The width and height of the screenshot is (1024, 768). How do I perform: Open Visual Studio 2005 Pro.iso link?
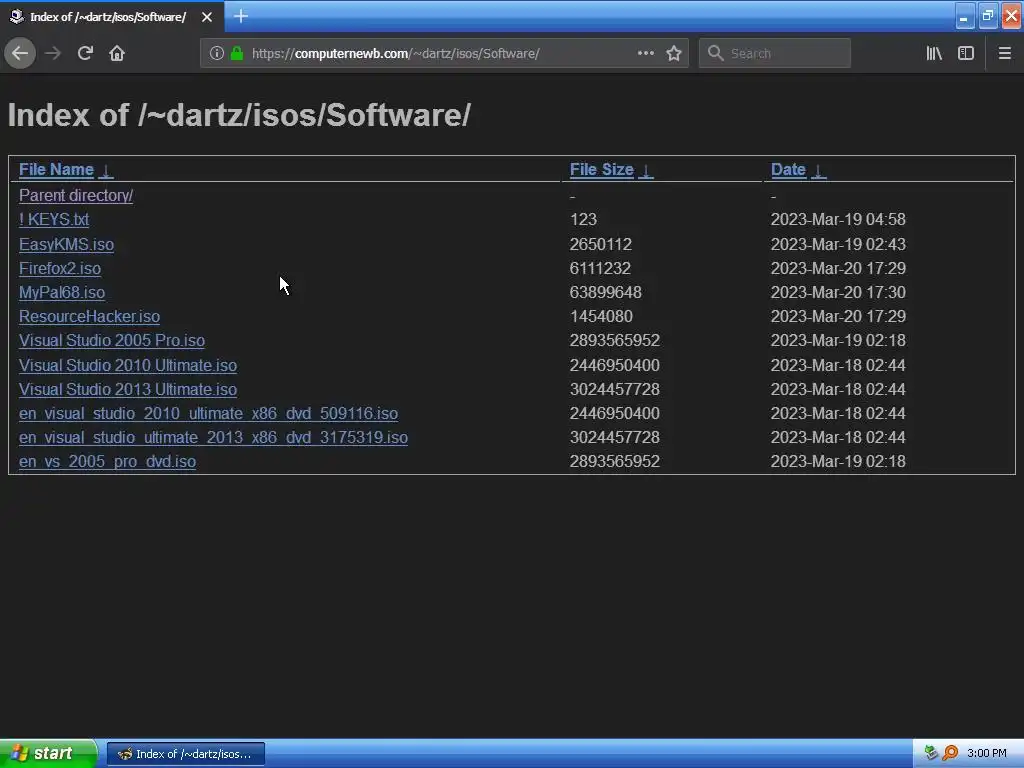pos(112,341)
